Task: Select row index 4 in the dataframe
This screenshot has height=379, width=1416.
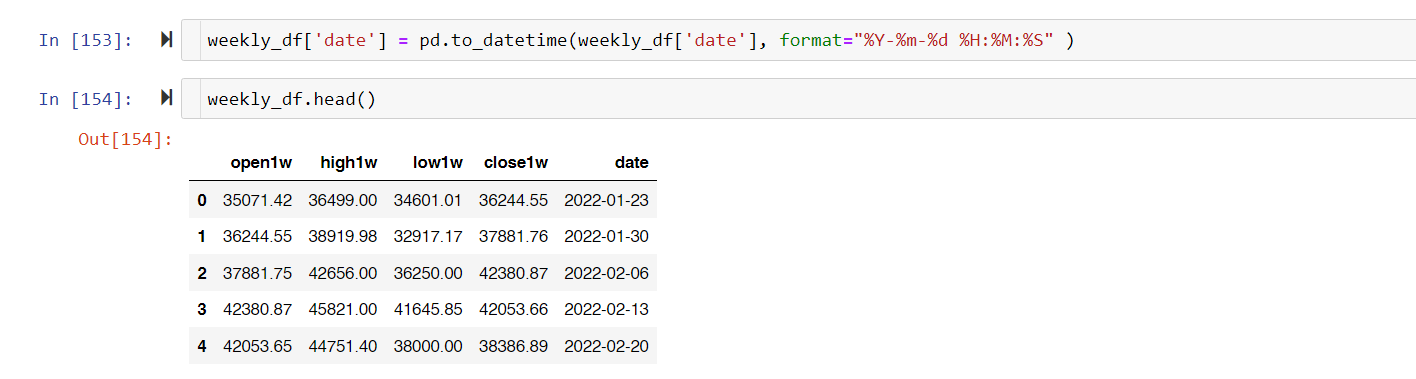Action: pyautogui.click(x=202, y=347)
